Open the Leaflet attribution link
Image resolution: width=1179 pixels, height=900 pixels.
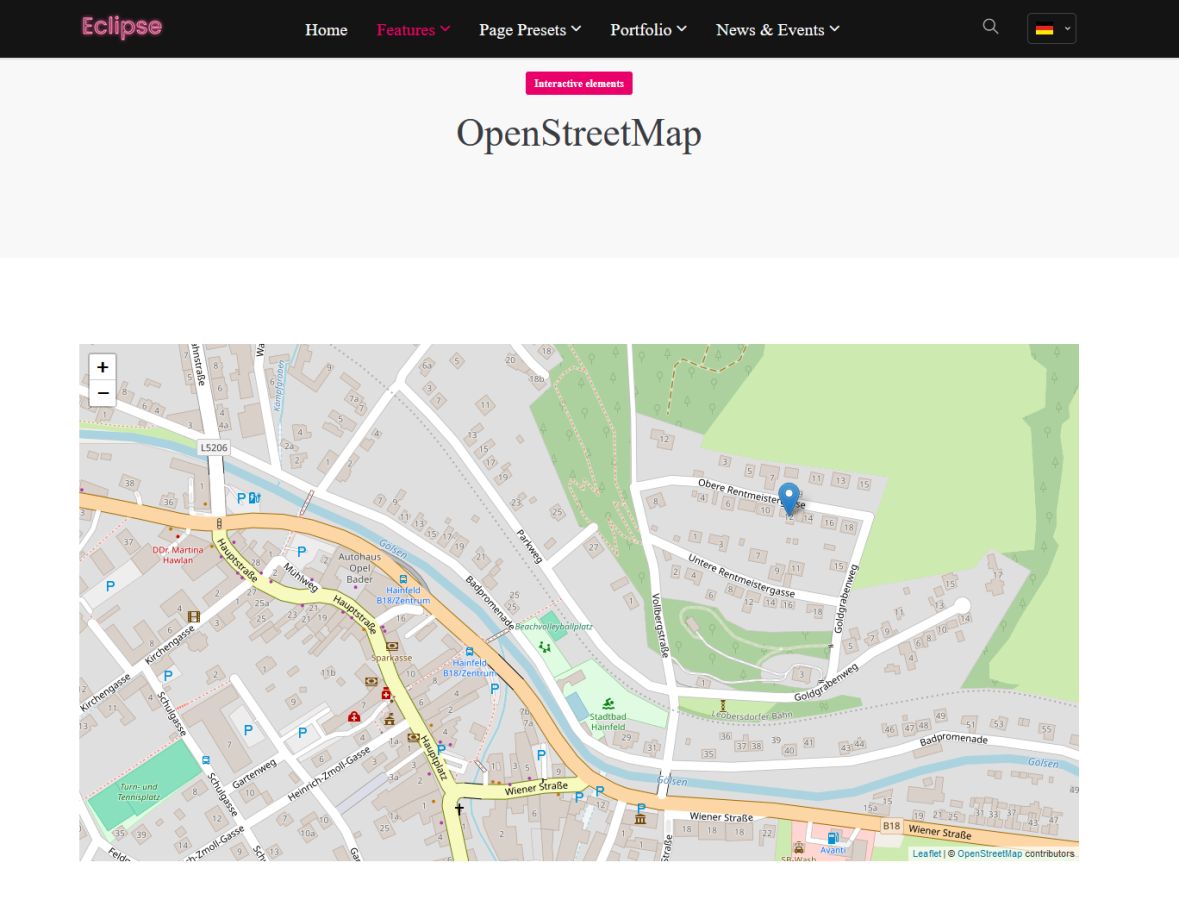pos(926,854)
